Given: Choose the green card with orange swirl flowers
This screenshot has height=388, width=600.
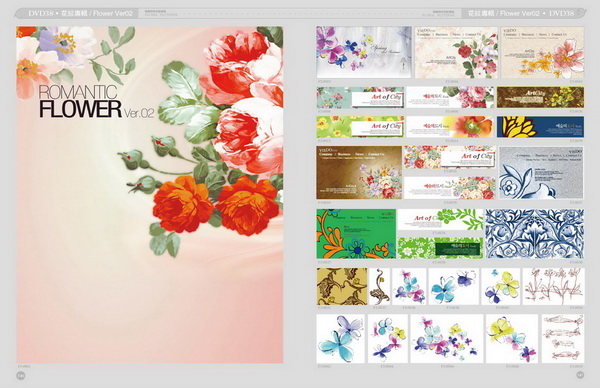Looking at the screenshot, I should (x=356, y=233).
